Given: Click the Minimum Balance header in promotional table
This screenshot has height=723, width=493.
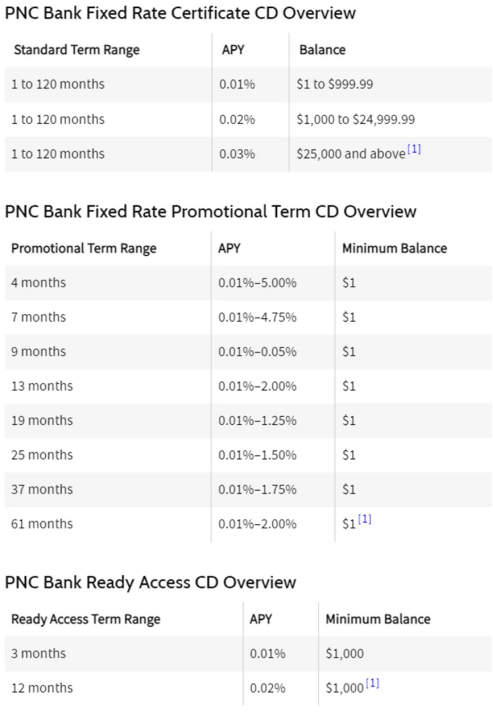Looking at the screenshot, I should (394, 248).
